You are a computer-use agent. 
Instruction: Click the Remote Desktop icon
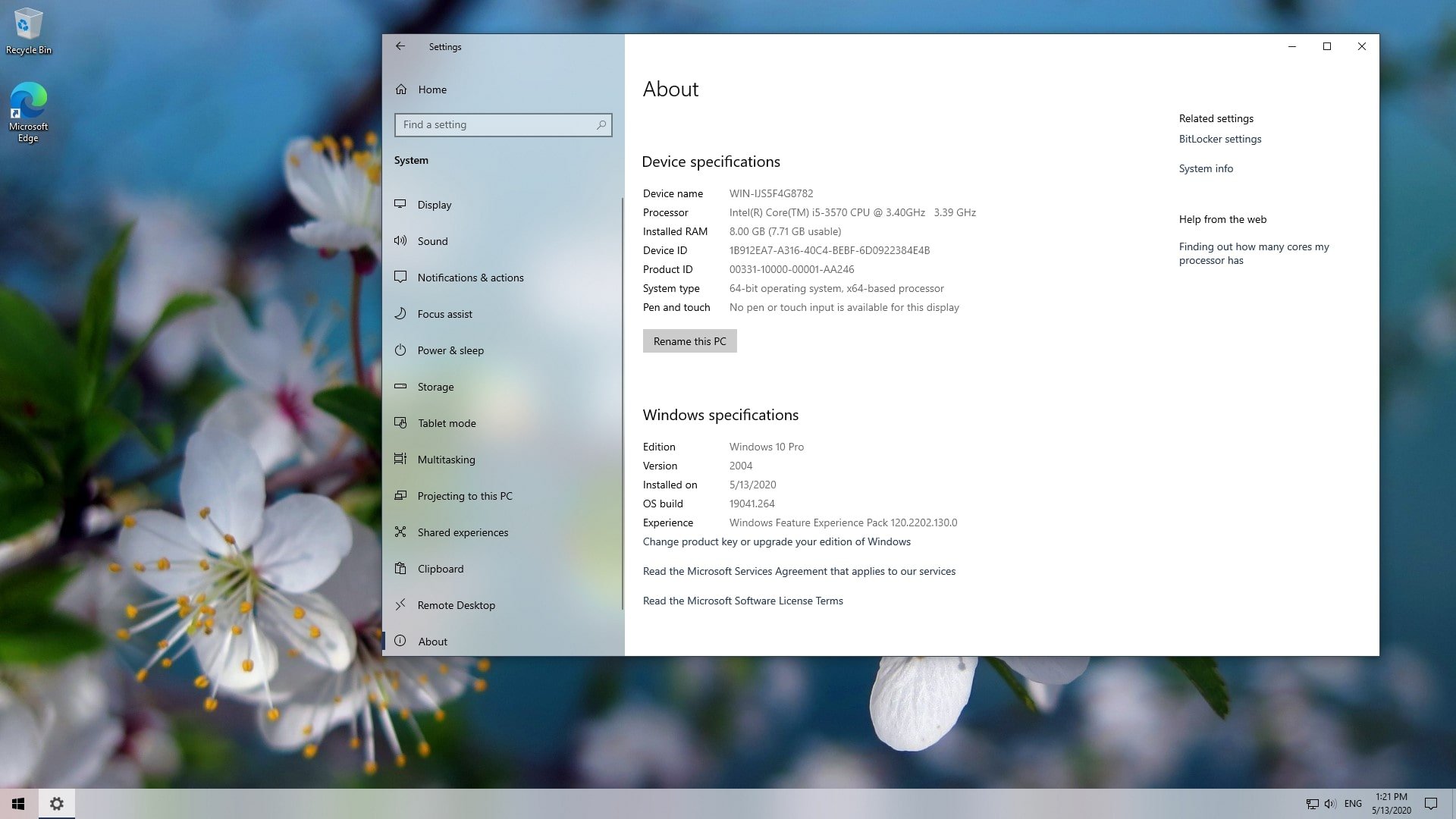tap(400, 604)
